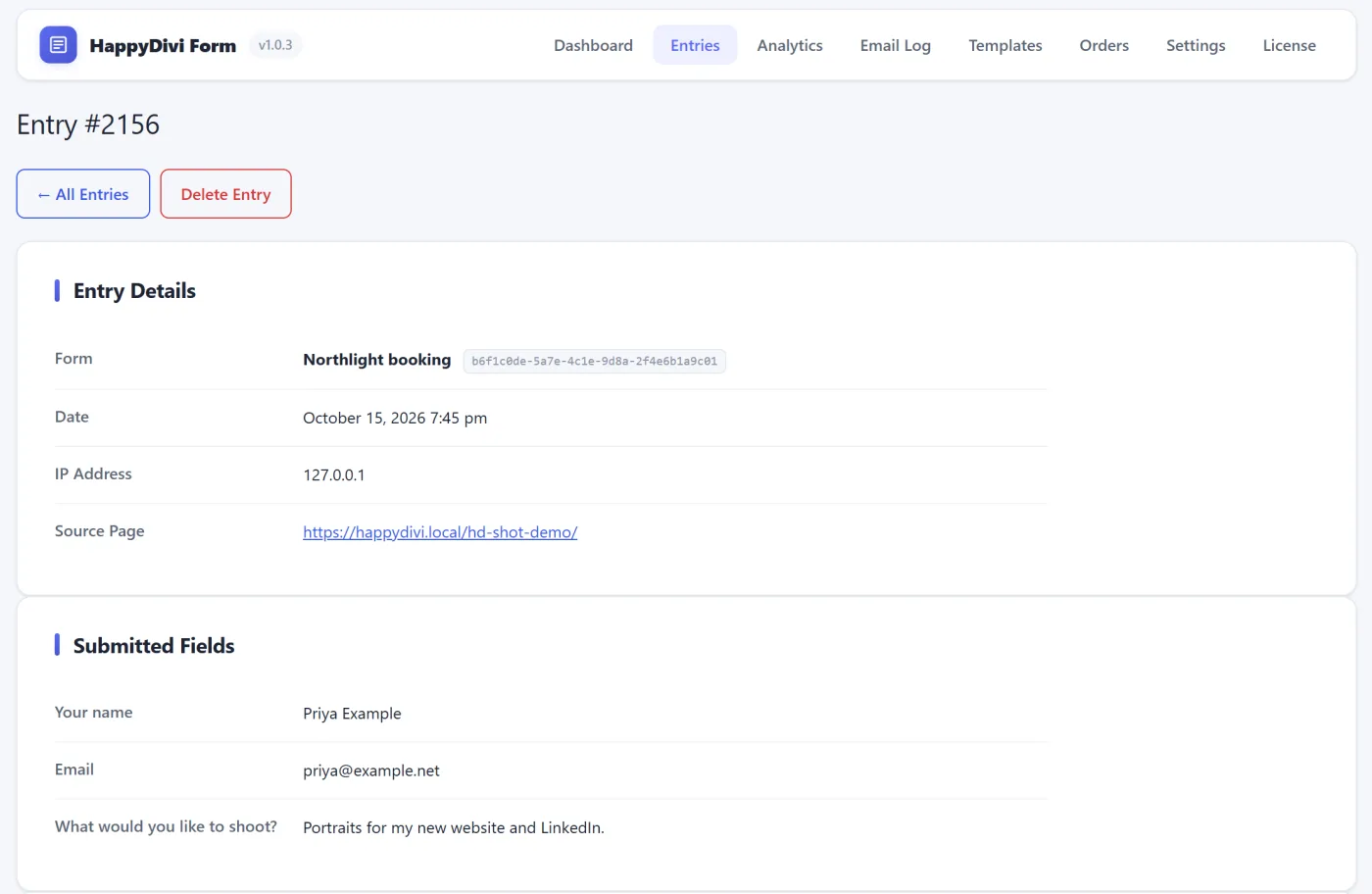The image size is (1372, 894).
Task: Click the Entry Details section heading
Action: (x=134, y=291)
